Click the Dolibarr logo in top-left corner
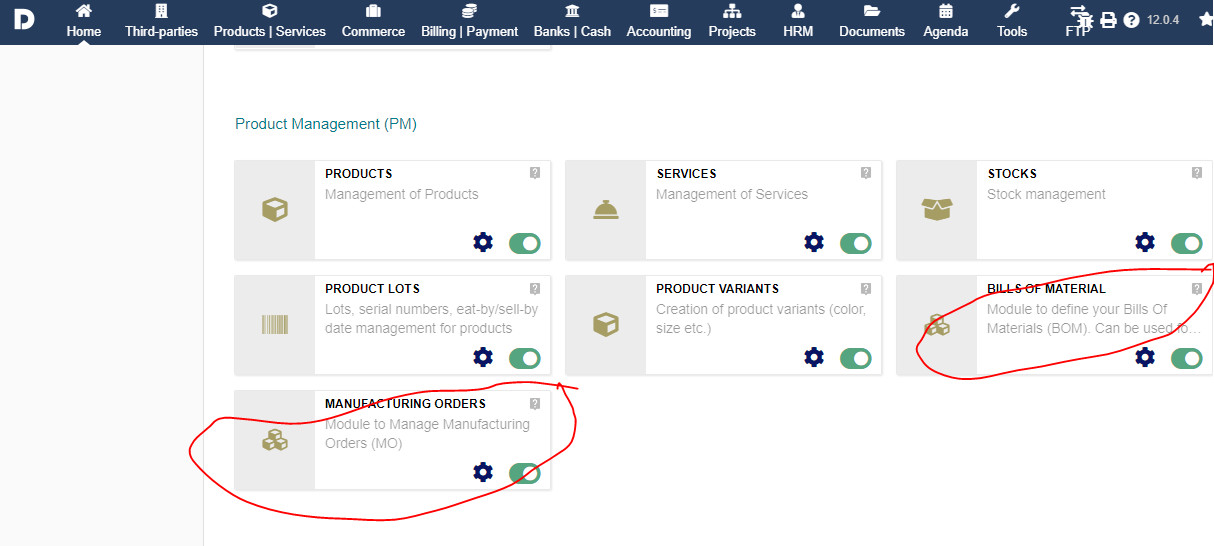 (24, 19)
